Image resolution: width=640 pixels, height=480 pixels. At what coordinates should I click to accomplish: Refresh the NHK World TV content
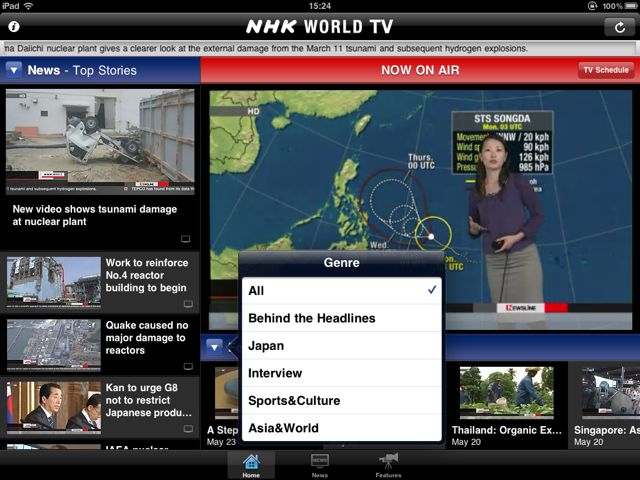[620, 27]
